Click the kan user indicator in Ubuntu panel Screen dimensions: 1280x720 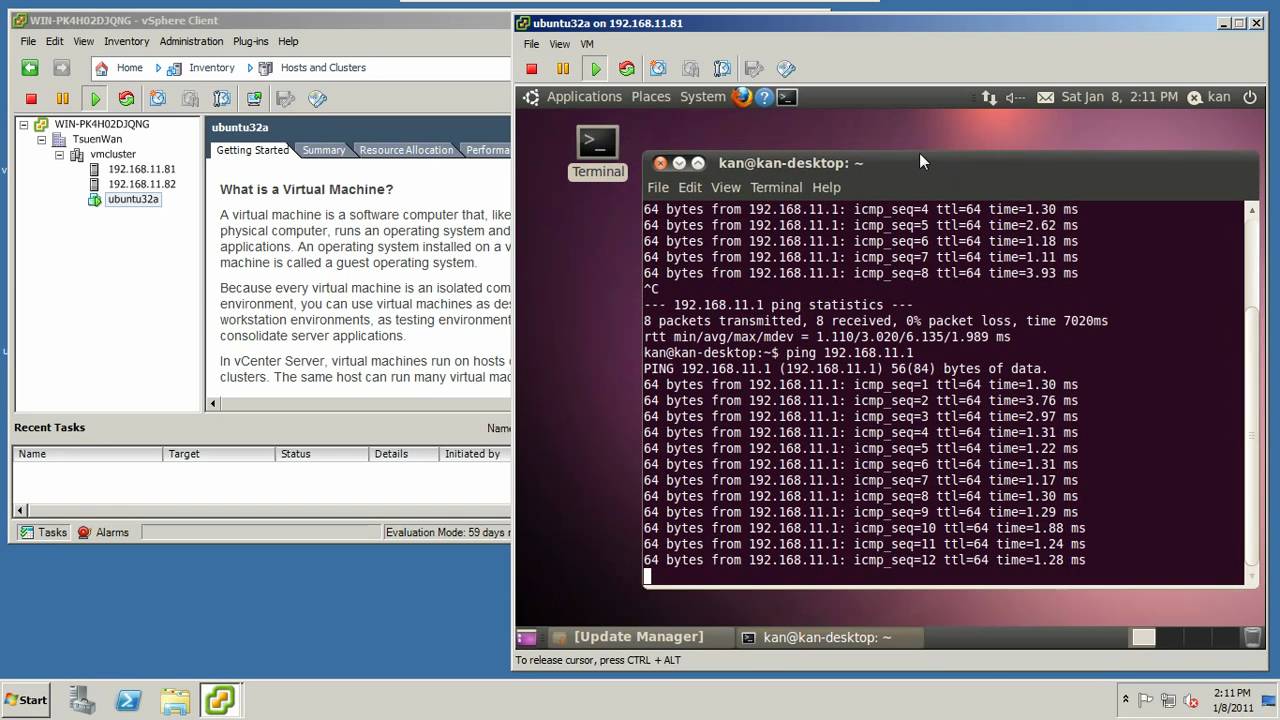1208,97
